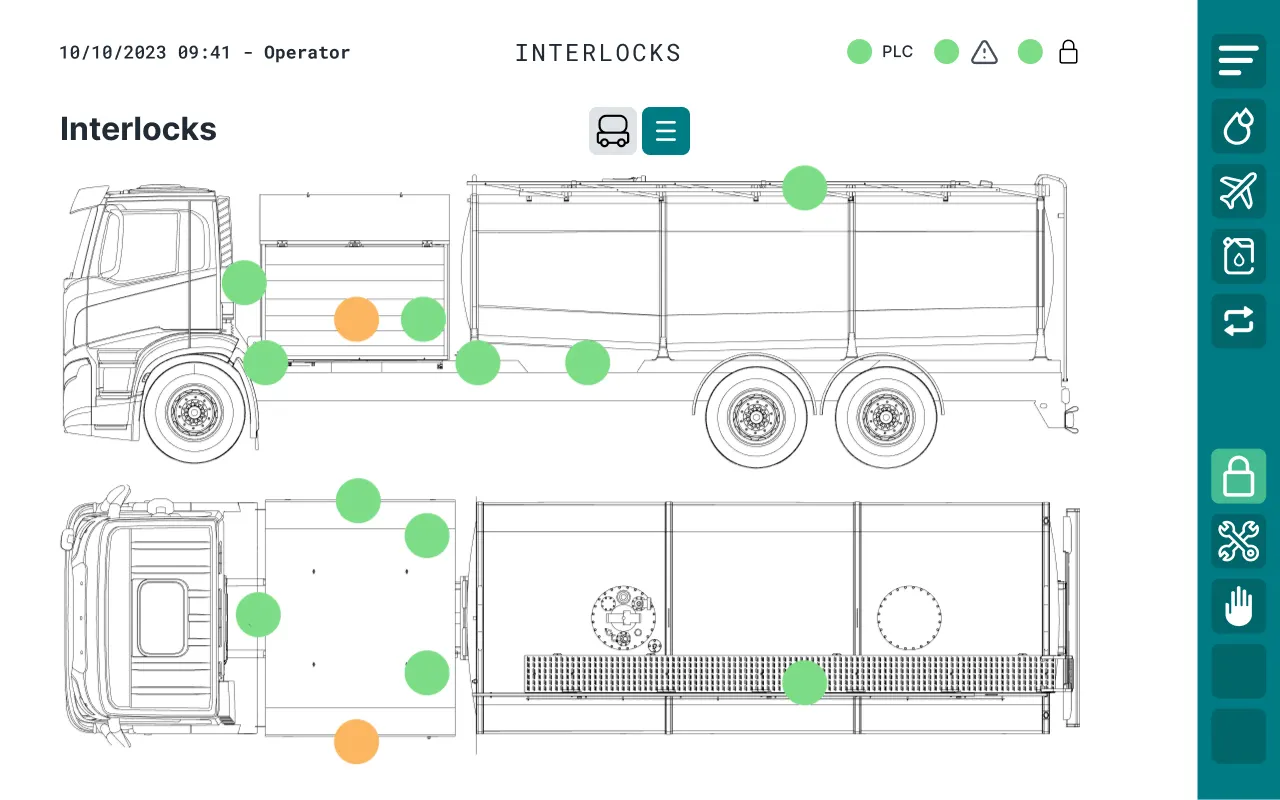Click the PLC status indicator
Screen dimensions: 1280x800
coord(880,52)
